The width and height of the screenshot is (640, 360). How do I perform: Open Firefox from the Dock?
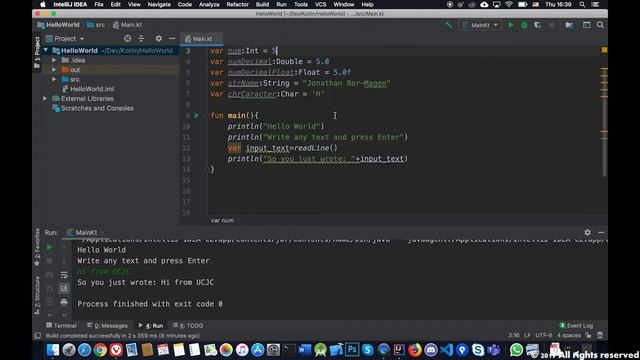(x=415, y=350)
